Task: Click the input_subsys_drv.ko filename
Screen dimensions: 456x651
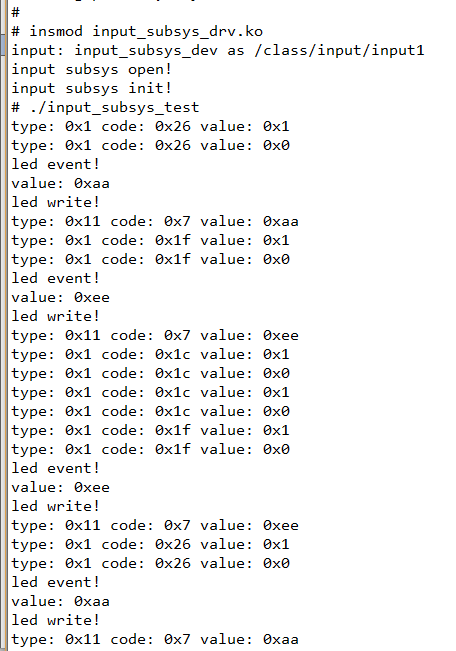Action: pos(177,32)
